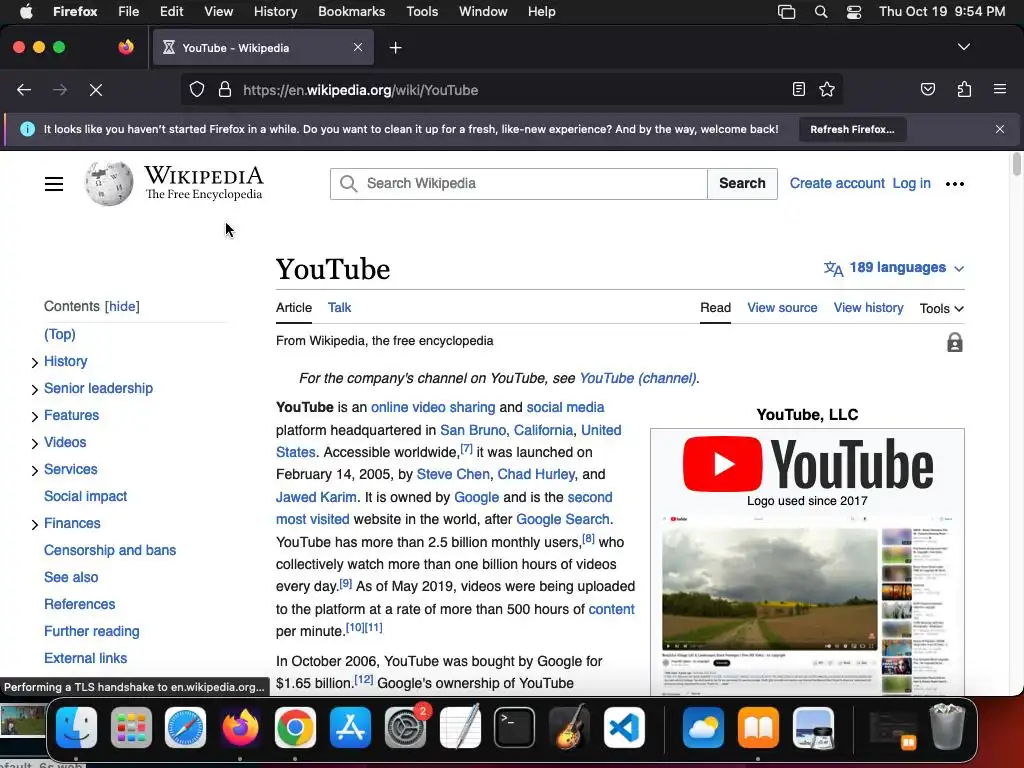The width and height of the screenshot is (1024, 768).
Task: Open the YouTube (channel) link
Action: point(637,378)
